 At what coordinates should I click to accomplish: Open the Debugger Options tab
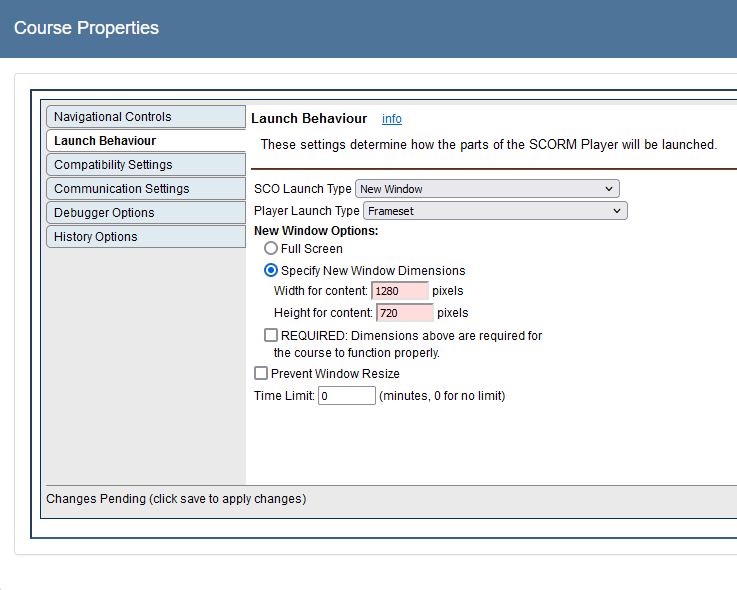pos(145,213)
